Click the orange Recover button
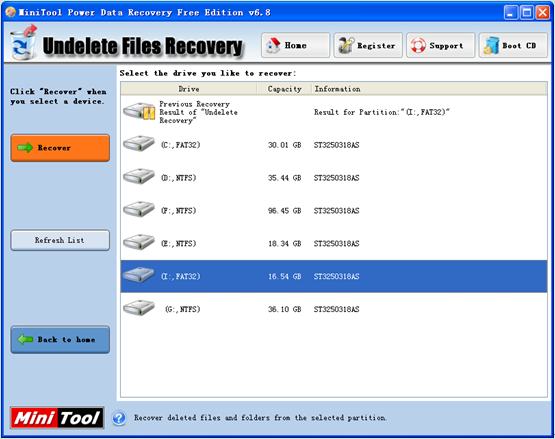 click(x=60, y=148)
